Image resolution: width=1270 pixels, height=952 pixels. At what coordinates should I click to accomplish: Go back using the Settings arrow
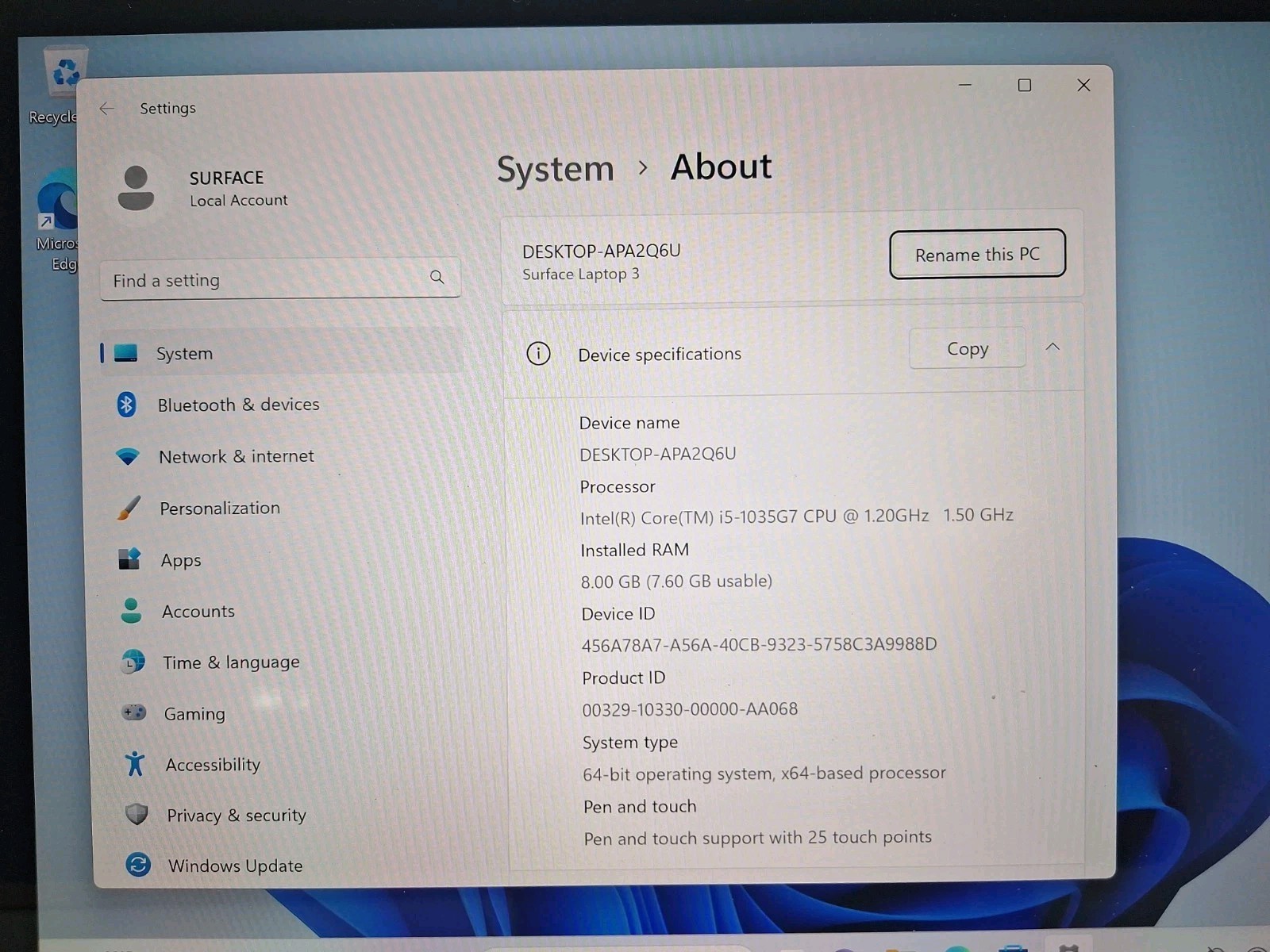107,108
